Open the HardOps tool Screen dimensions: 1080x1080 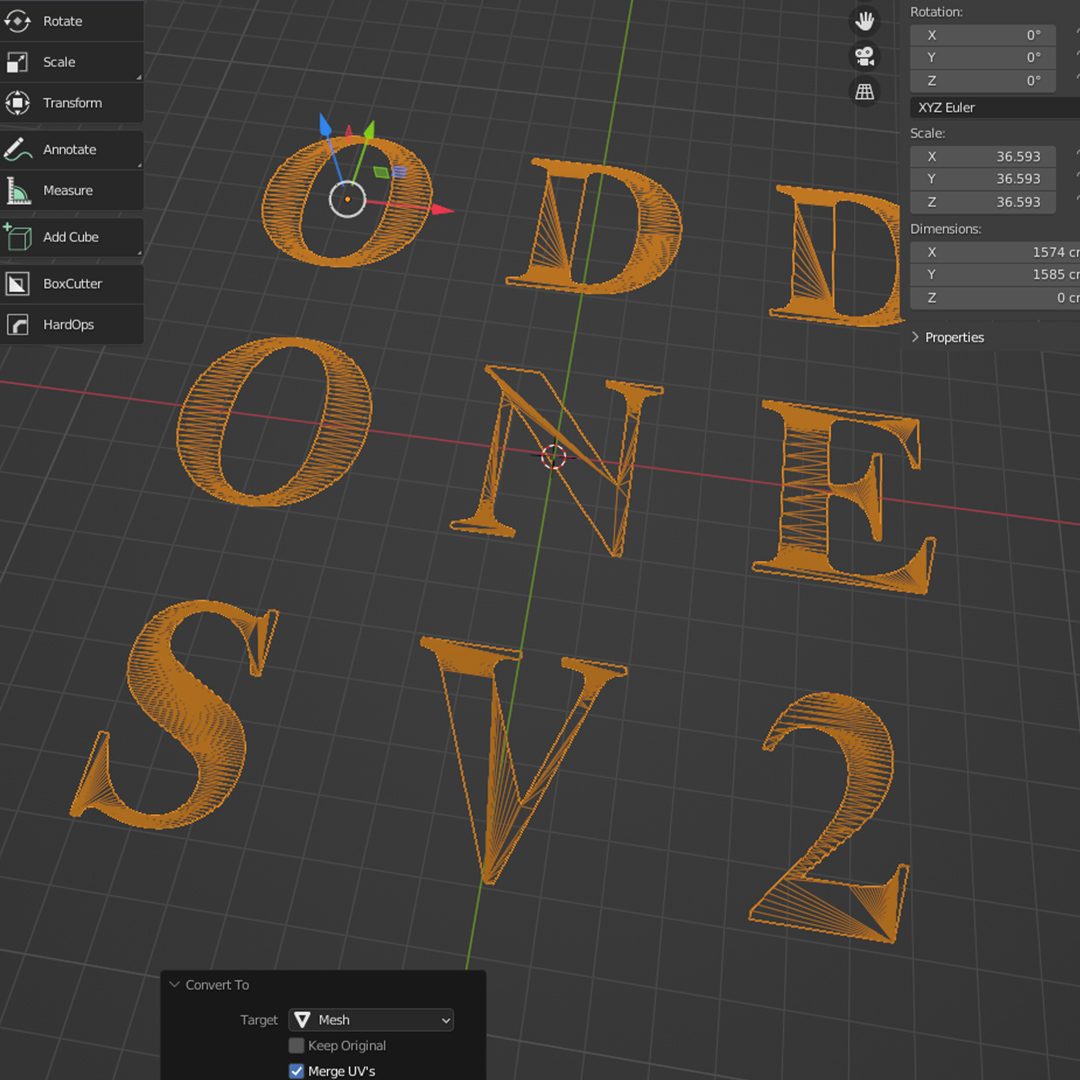pyautogui.click(x=72, y=324)
